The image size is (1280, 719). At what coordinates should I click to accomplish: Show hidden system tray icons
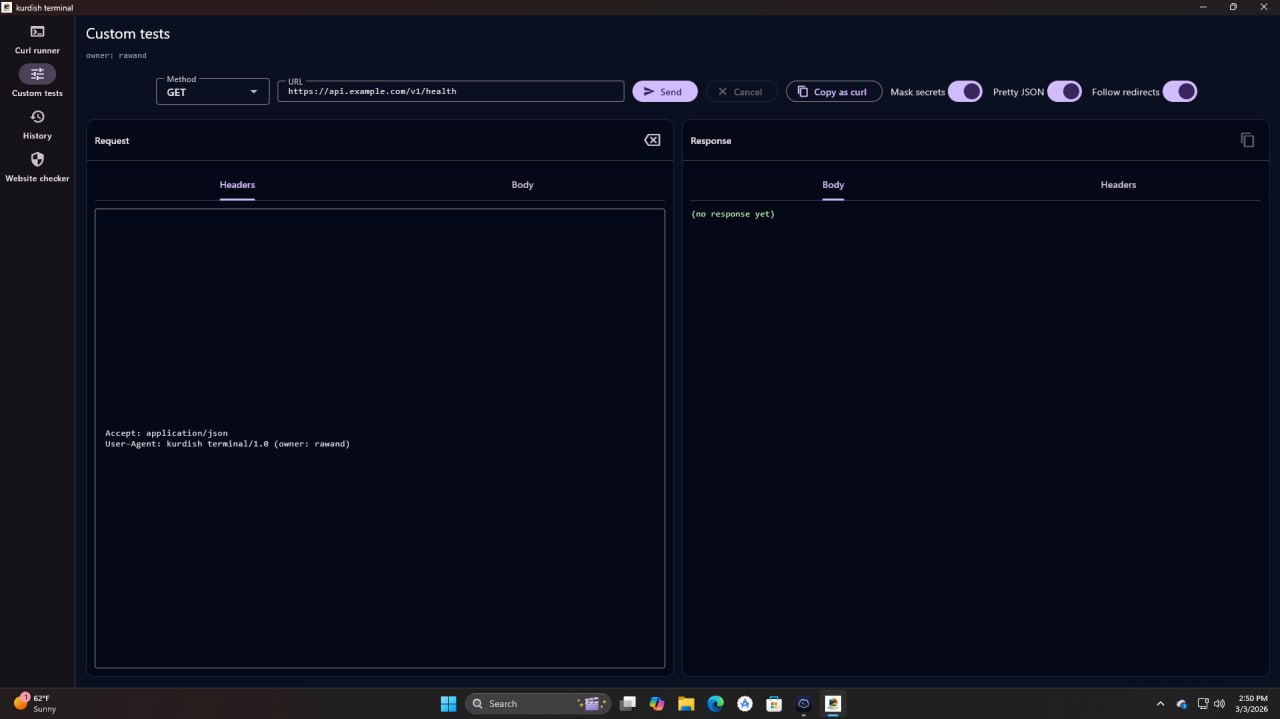(1160, 703)
